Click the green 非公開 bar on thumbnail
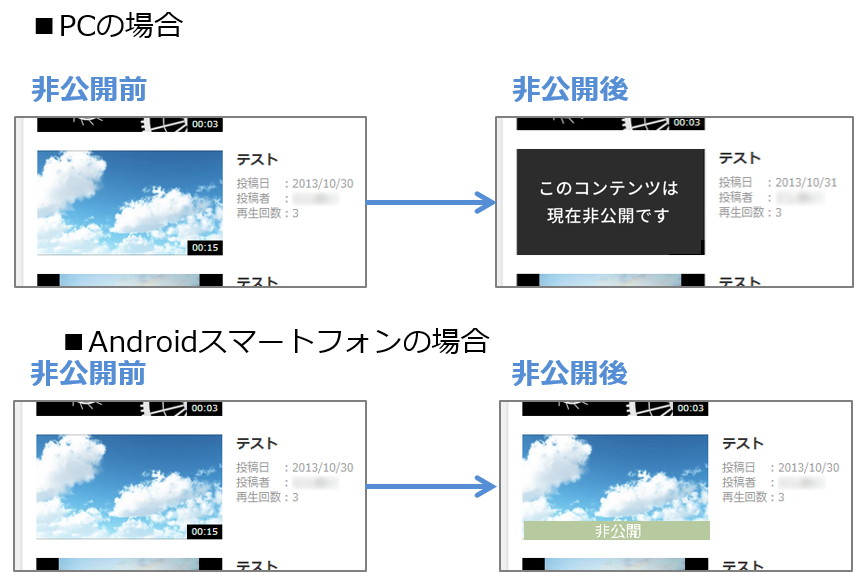This screenshot has height=572, width=854. pyautogui.click(x=616, y=531)
